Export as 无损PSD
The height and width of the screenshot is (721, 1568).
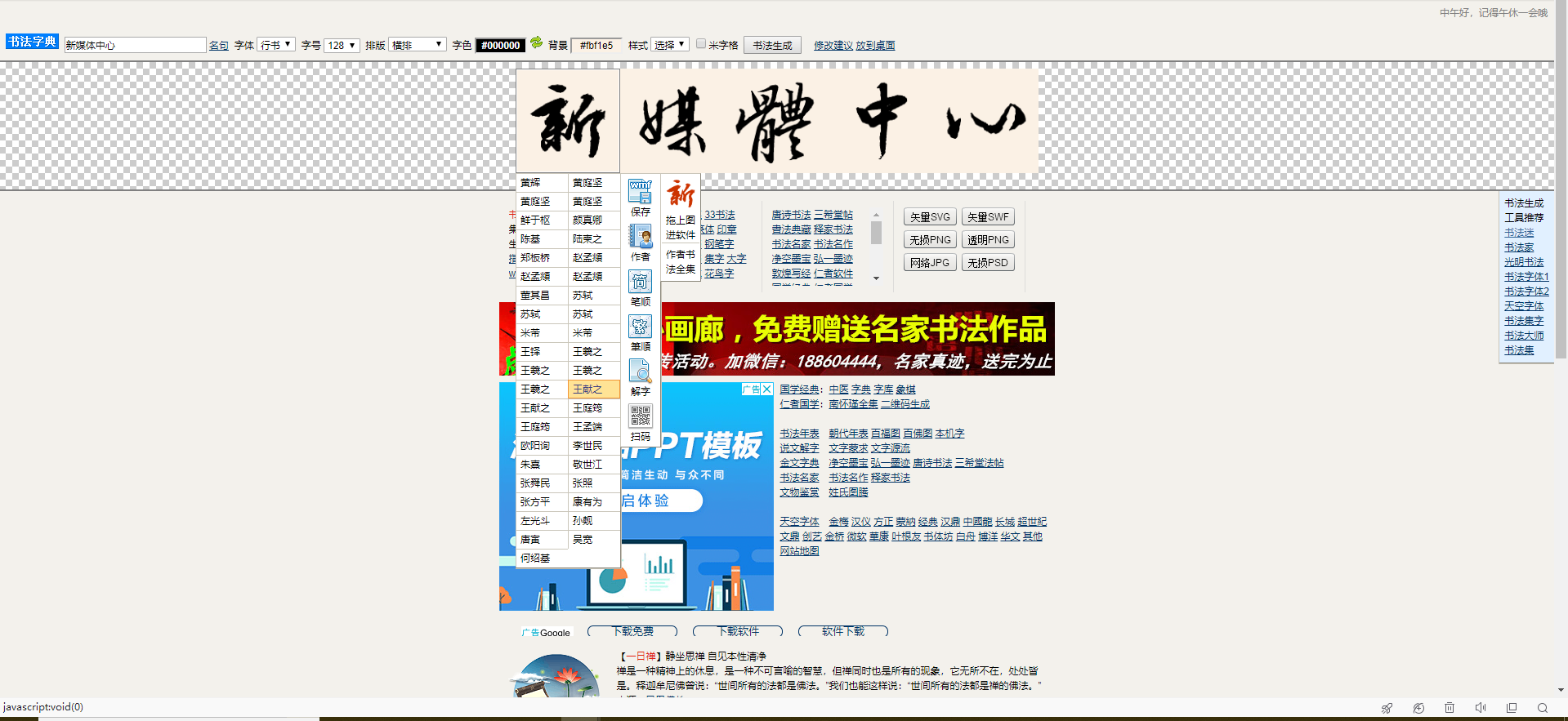point(988,263)
